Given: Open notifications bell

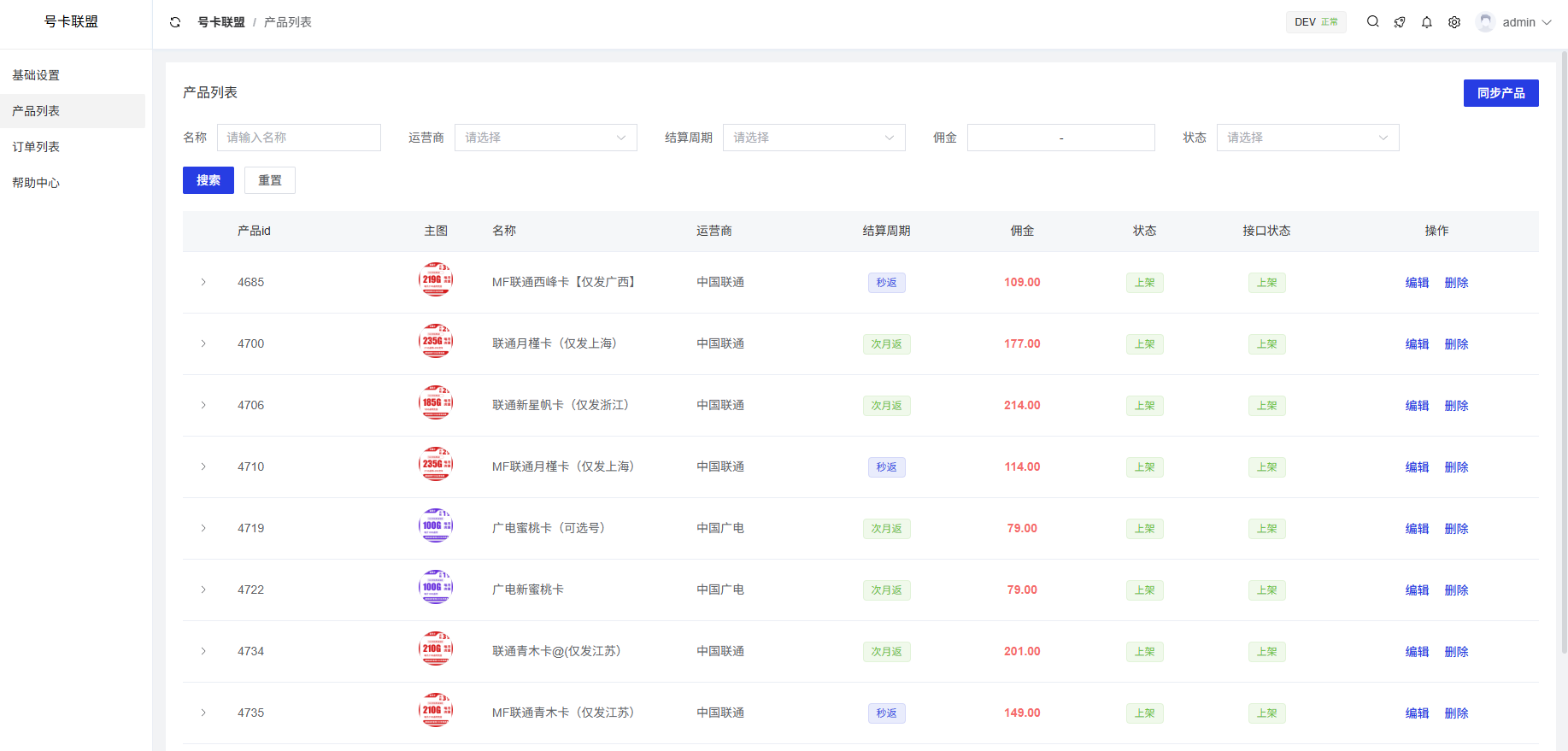Looking at the screenshot, I should [1426, 22].
